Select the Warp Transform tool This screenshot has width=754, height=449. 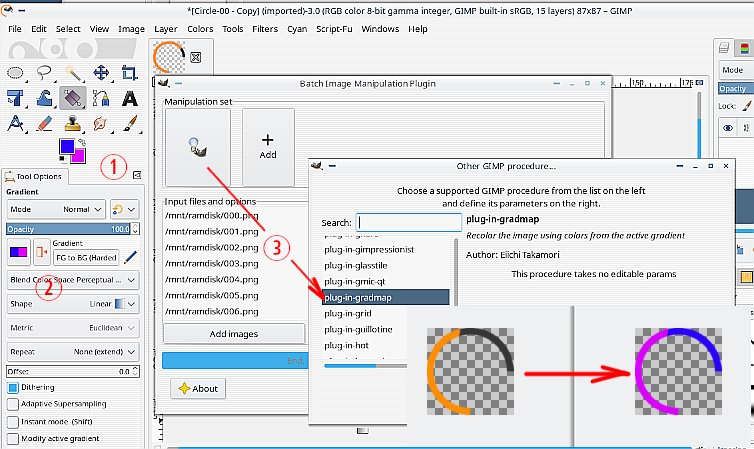tap(44, 99)
